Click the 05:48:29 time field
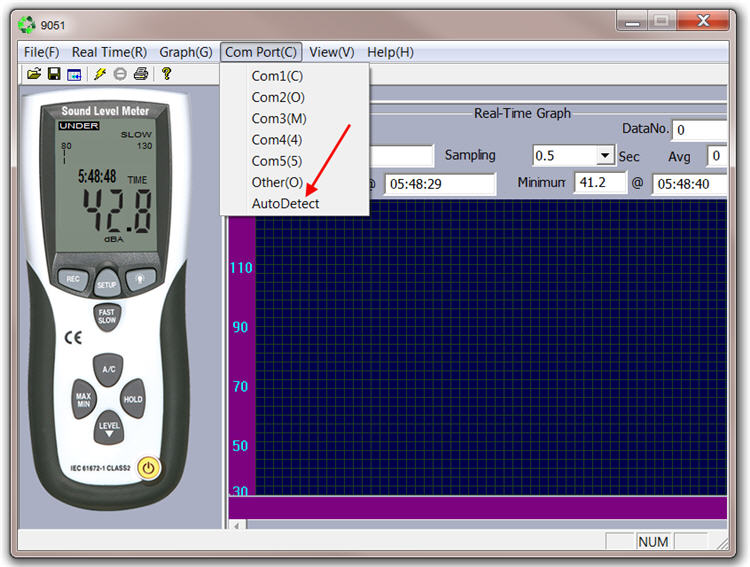Image resolution: width=750 pixels, height=567 pixels. [440, 184]
